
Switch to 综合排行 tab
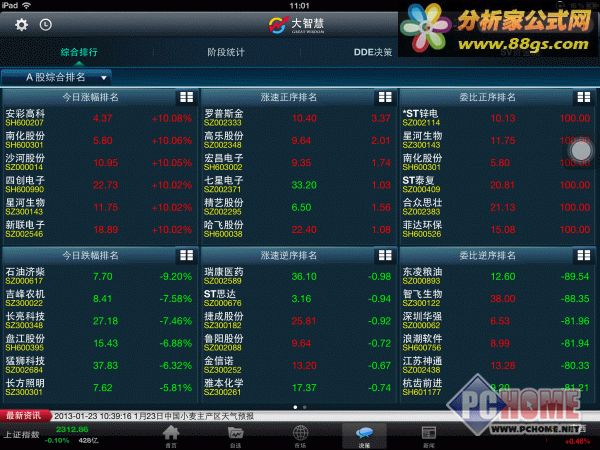click(79, 52)
